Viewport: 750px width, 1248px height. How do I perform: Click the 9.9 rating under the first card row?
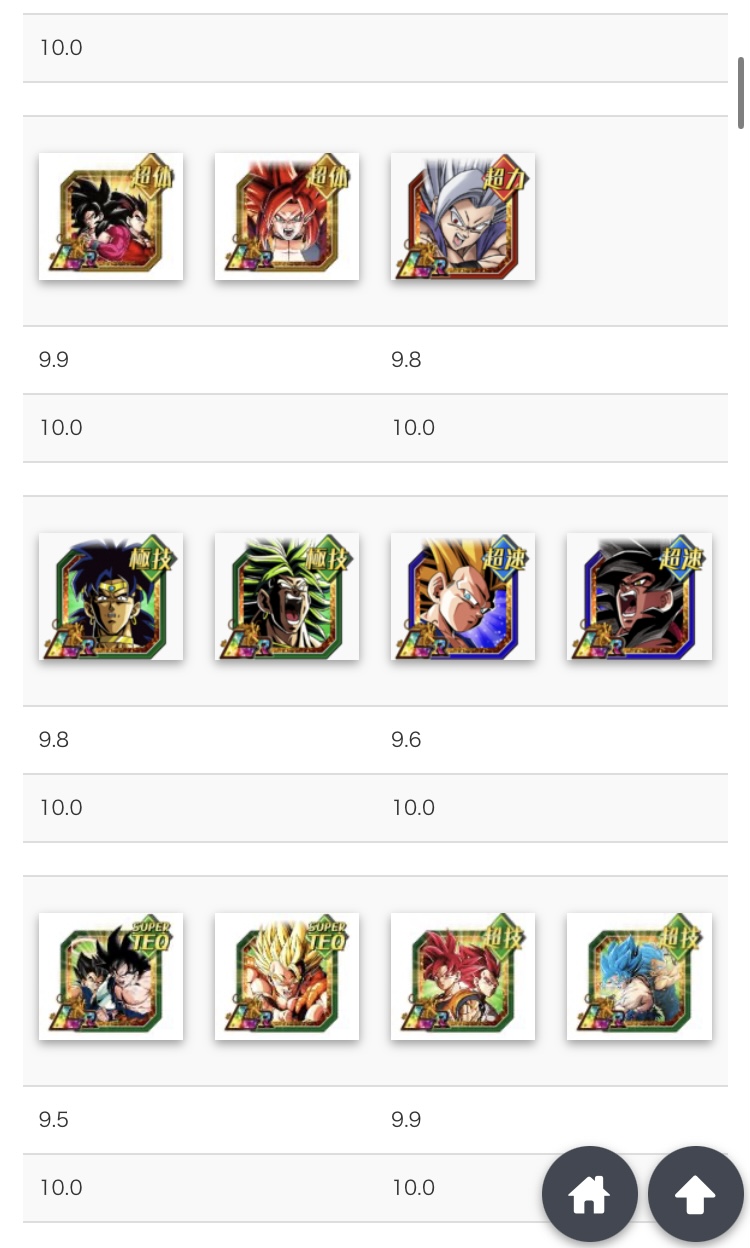(54, 360)
